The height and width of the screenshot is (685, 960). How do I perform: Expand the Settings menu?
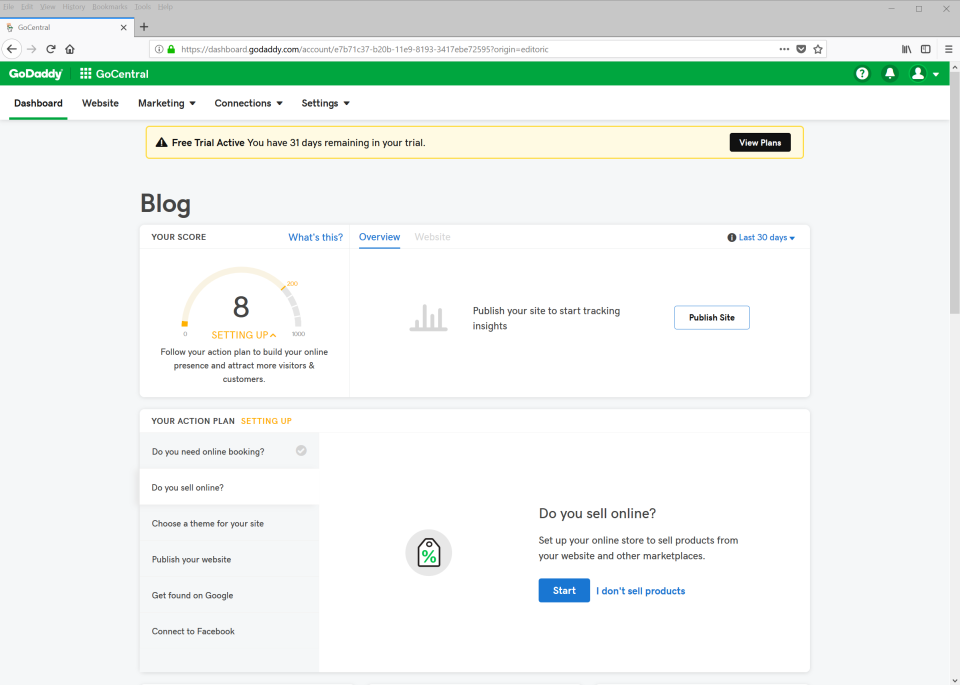point(325,103)
